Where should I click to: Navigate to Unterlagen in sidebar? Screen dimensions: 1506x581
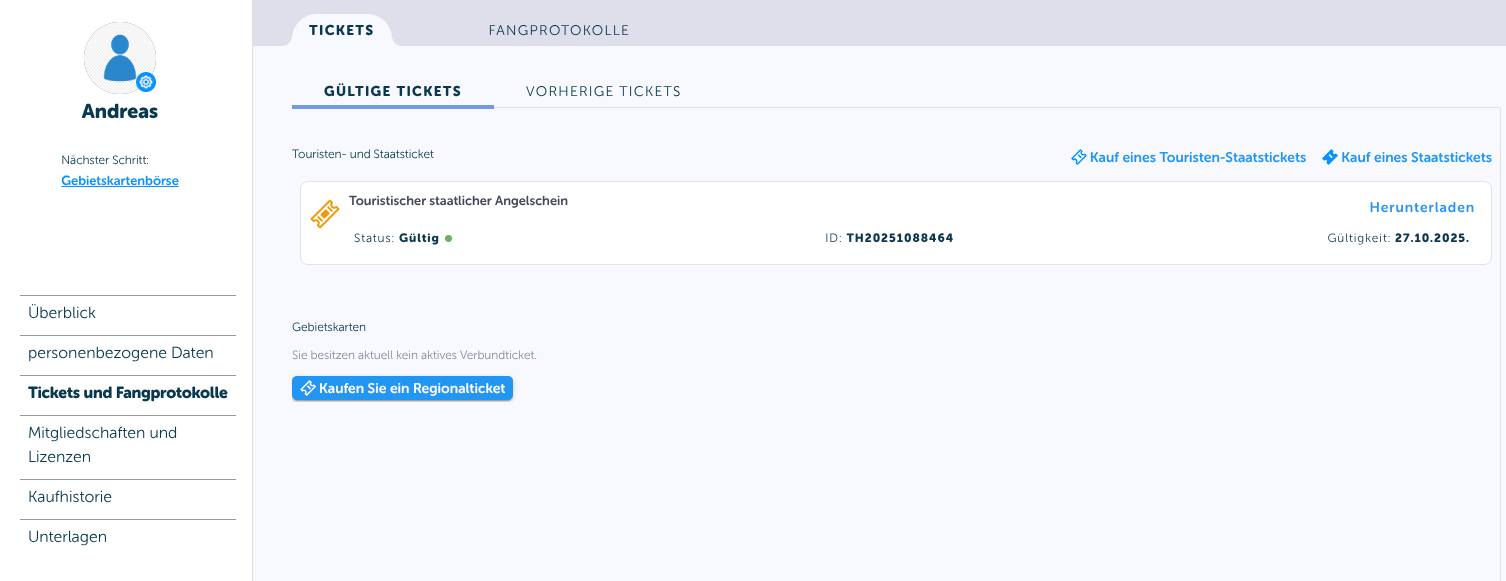(128, 537)
